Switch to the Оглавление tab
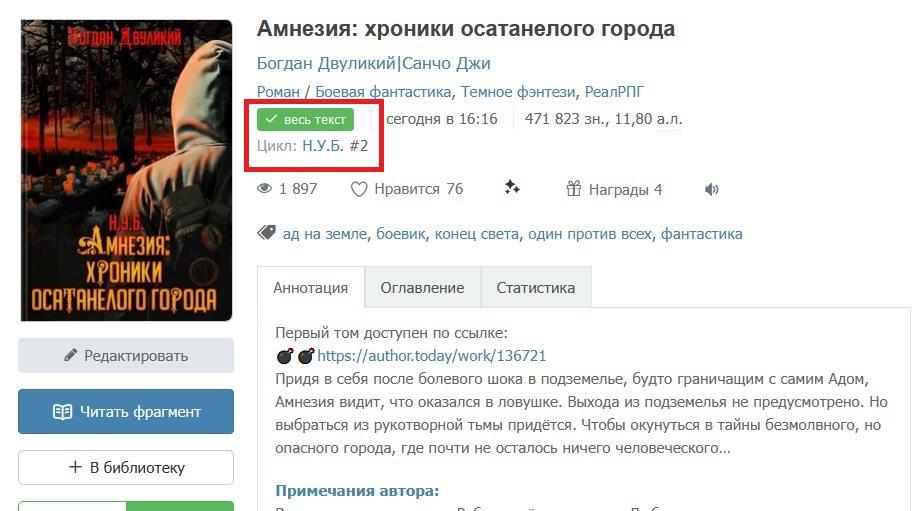The width and height of the screenshot is (922, 511). (422, 288)
